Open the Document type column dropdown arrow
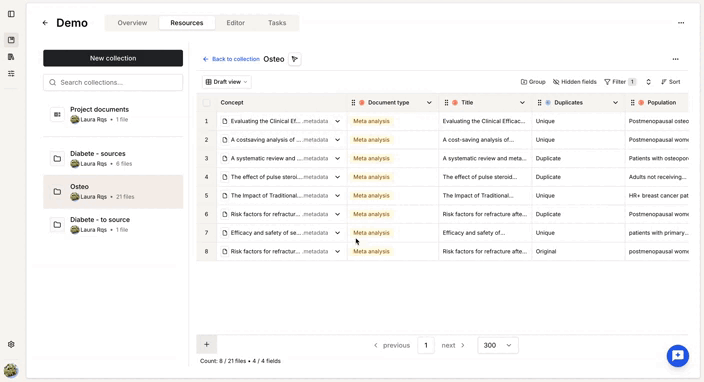Screen dimensions: 704x382 coord(429,103)
